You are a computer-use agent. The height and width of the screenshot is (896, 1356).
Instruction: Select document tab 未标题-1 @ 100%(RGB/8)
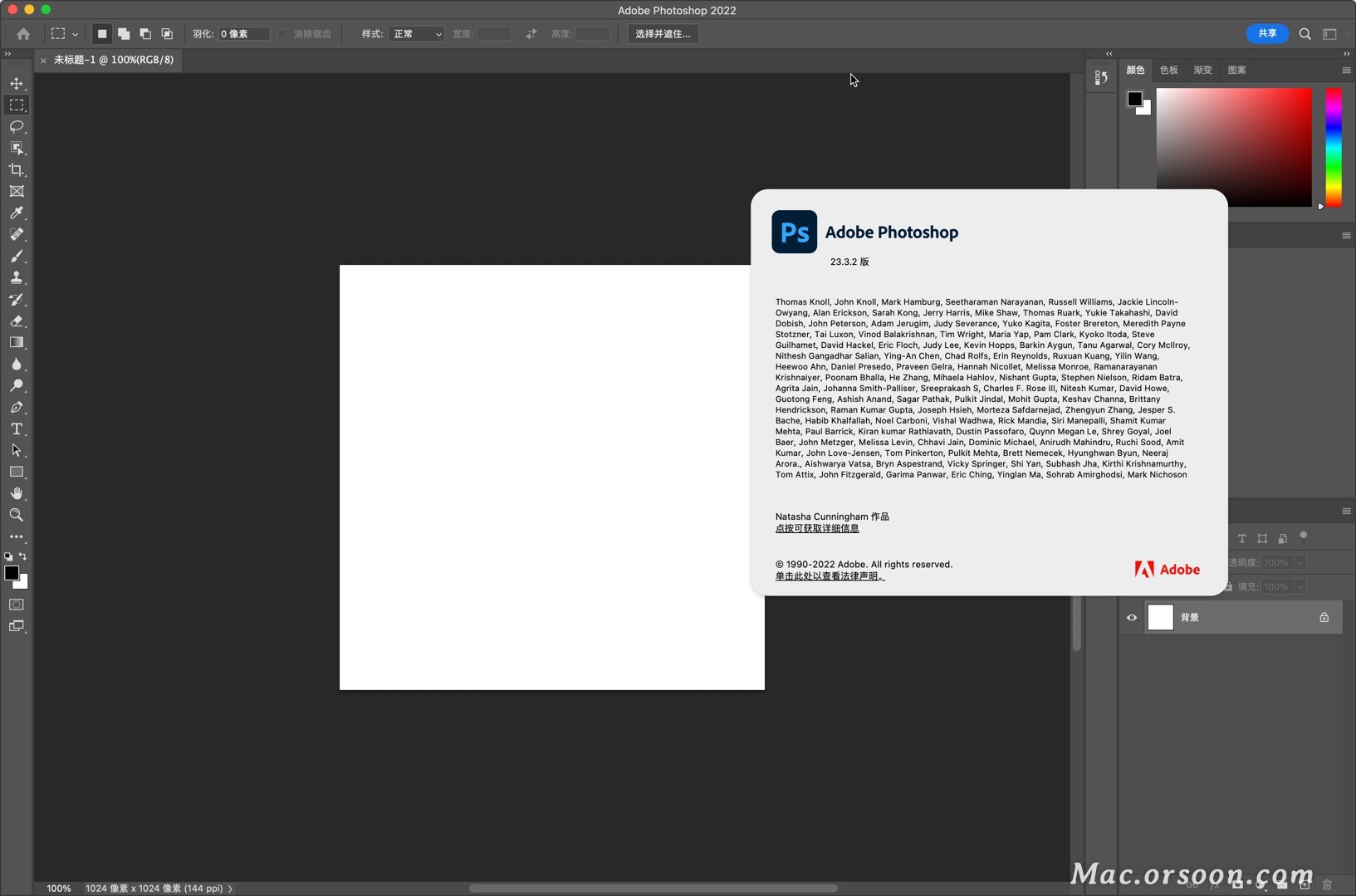[114, 60]
